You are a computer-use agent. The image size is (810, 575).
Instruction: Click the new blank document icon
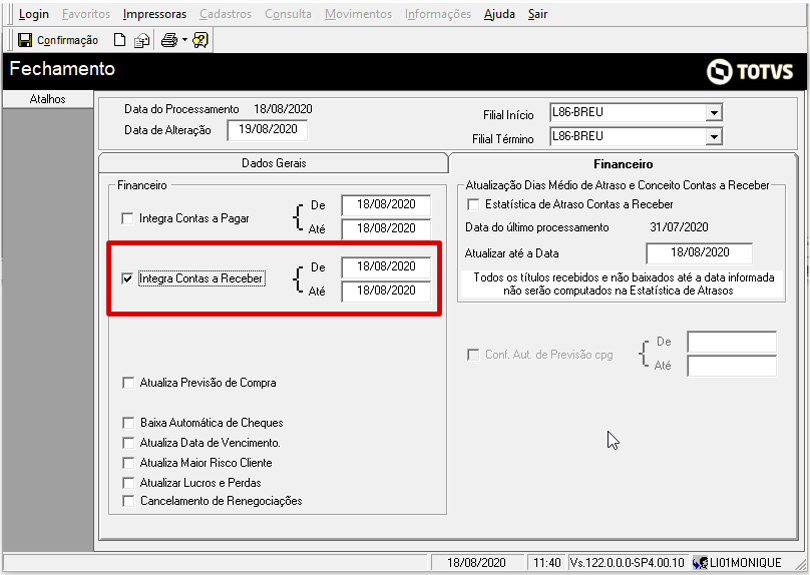(x=119, y=40)
